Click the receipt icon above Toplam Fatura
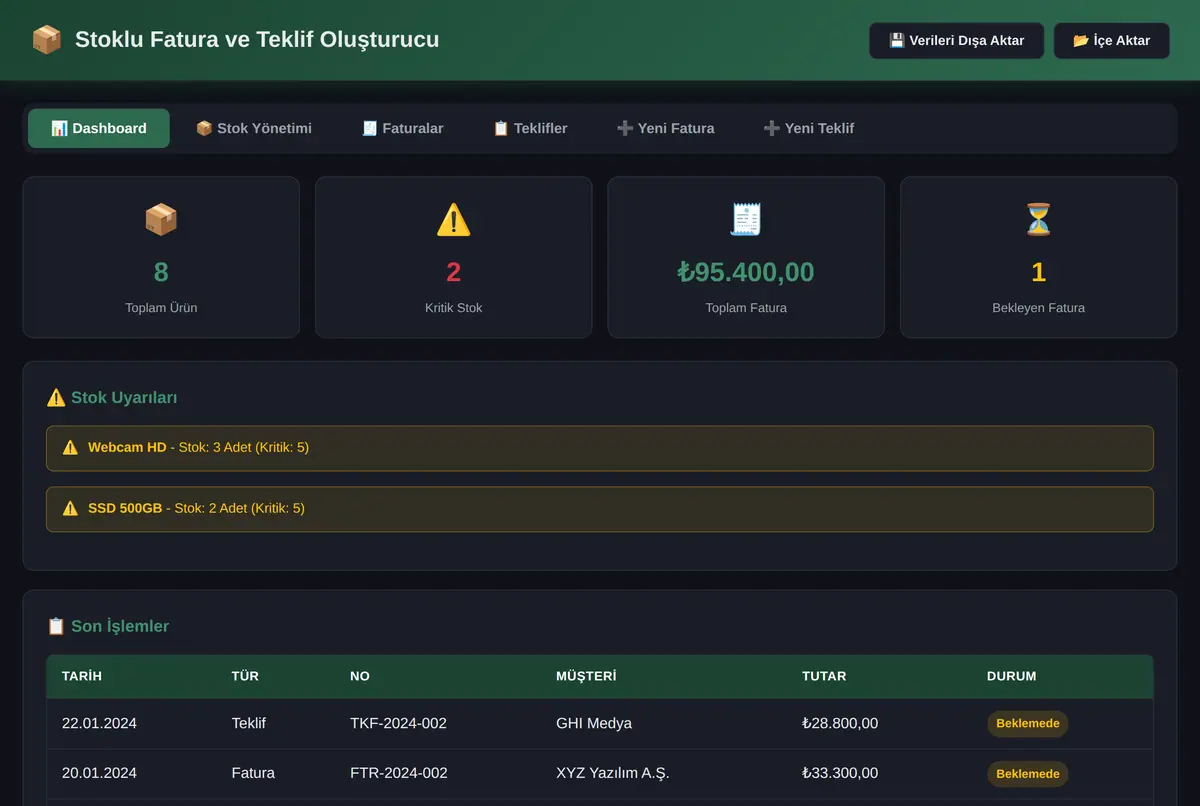The height and width of the screenshot is (806, 1200). [x=746, y=219]
